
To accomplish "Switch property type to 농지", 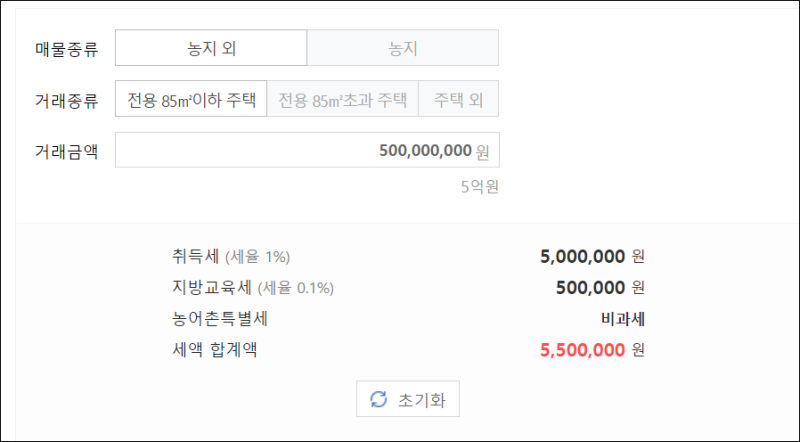I will (x=402, y=48).
